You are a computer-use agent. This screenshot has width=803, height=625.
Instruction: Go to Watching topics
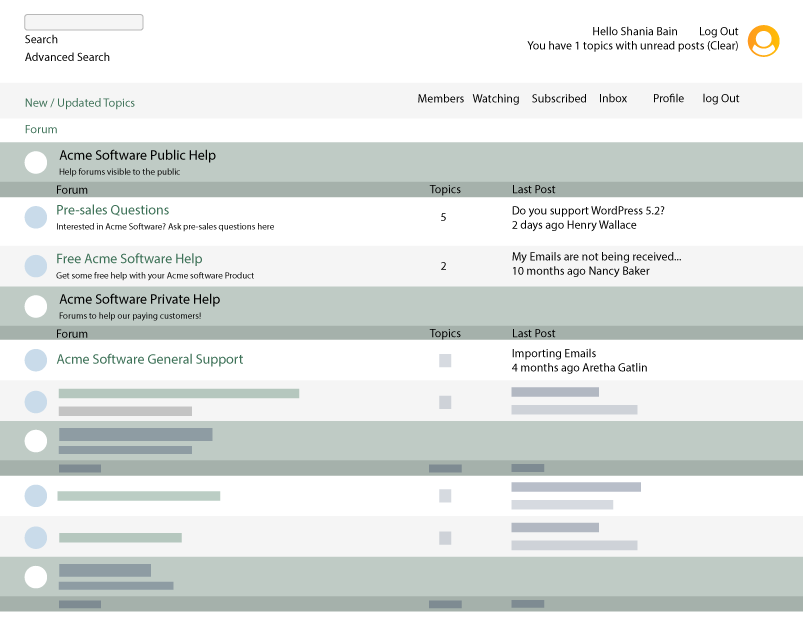496,98
